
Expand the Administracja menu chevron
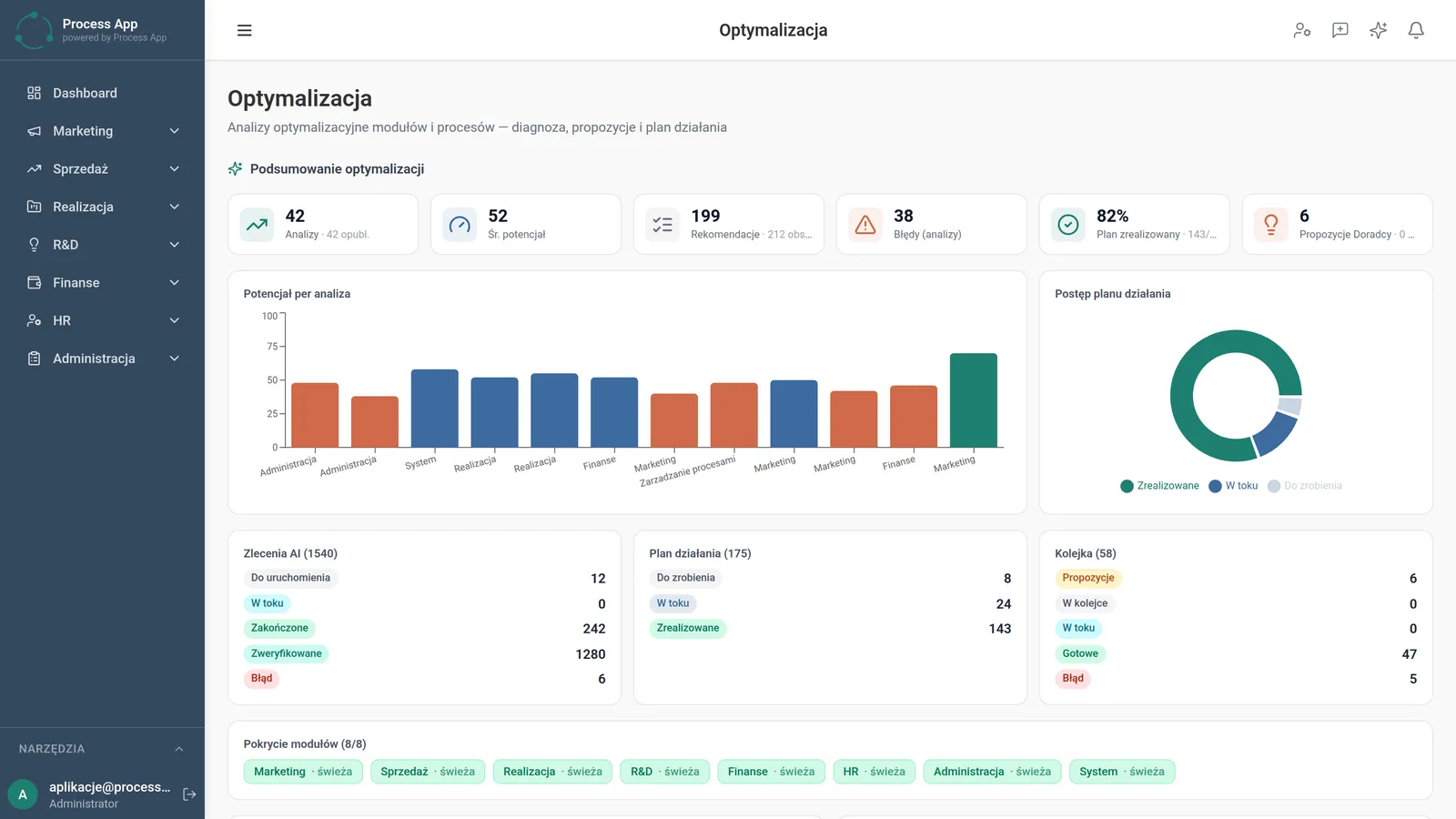pyautogui.click(x=175, y=359)
